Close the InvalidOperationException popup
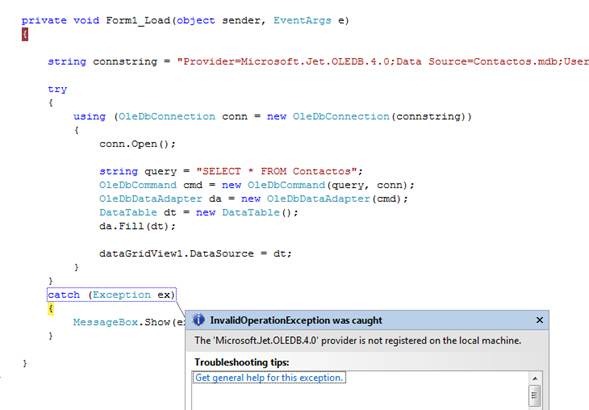Viewport: 589px width, 410px height. point(539,320)
